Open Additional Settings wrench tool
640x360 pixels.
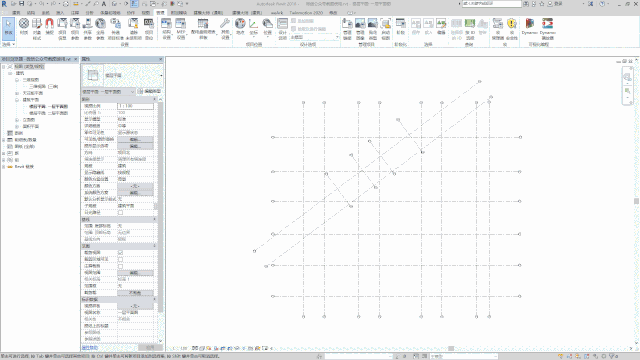[x=225, y=29]
